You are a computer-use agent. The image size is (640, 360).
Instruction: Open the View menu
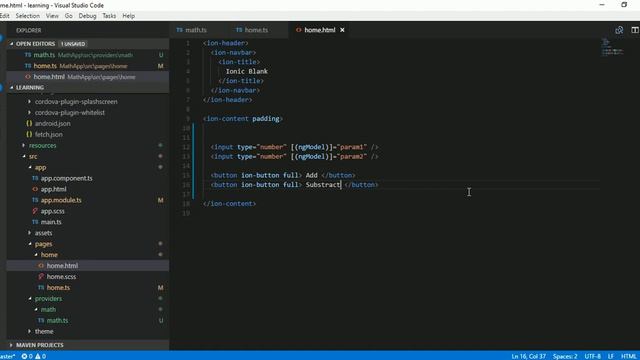(x=52, y=16)
